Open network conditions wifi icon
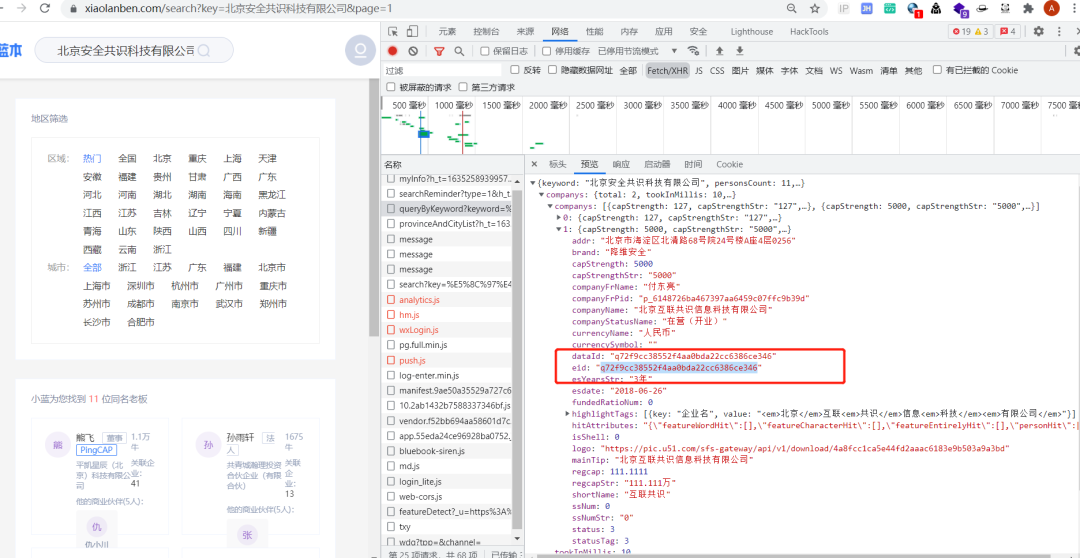The image size is (1080, 558). (694, 51)
